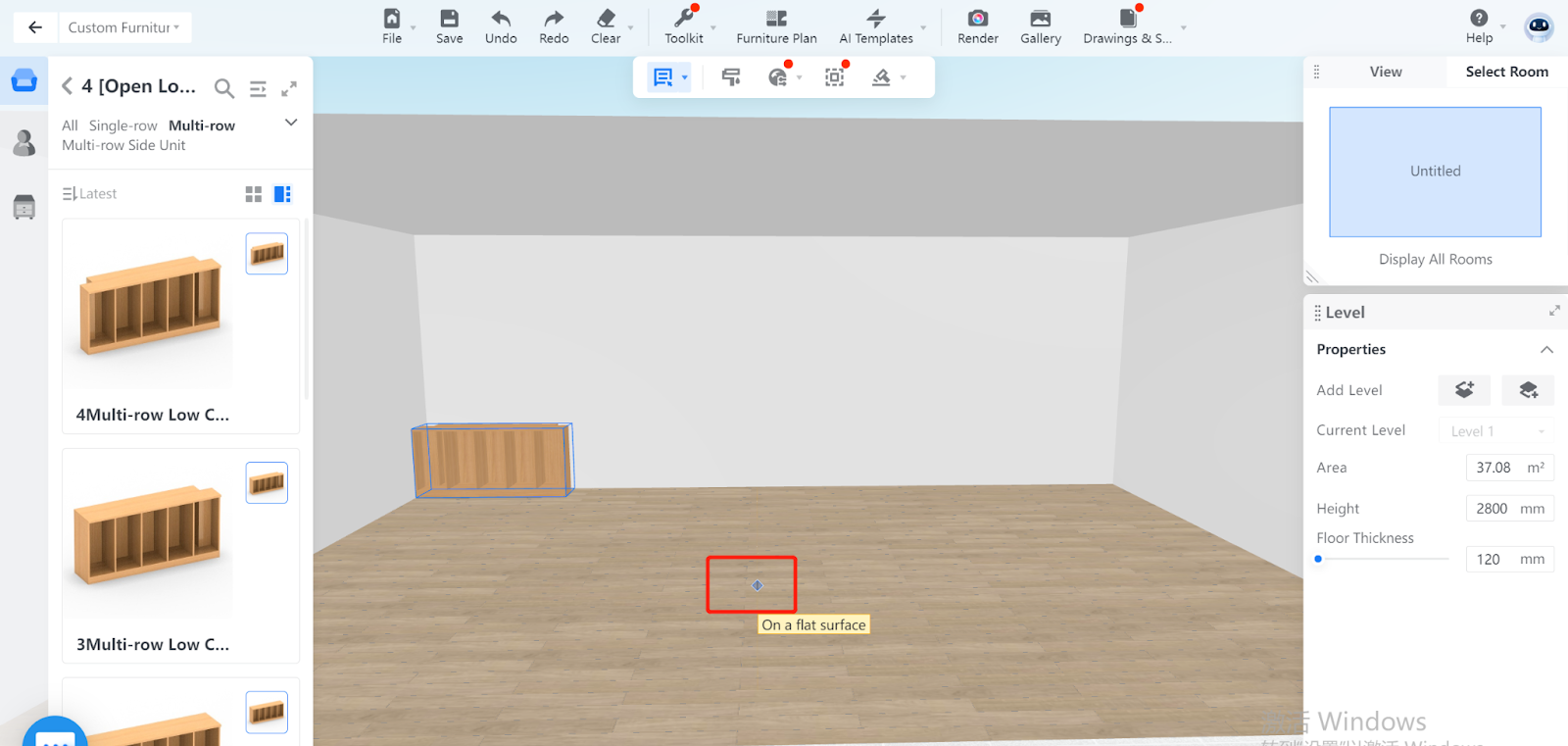Redo the last undone action
Image resolution: width=1568 pixels, height=746 pixels.
coord(554,26)
